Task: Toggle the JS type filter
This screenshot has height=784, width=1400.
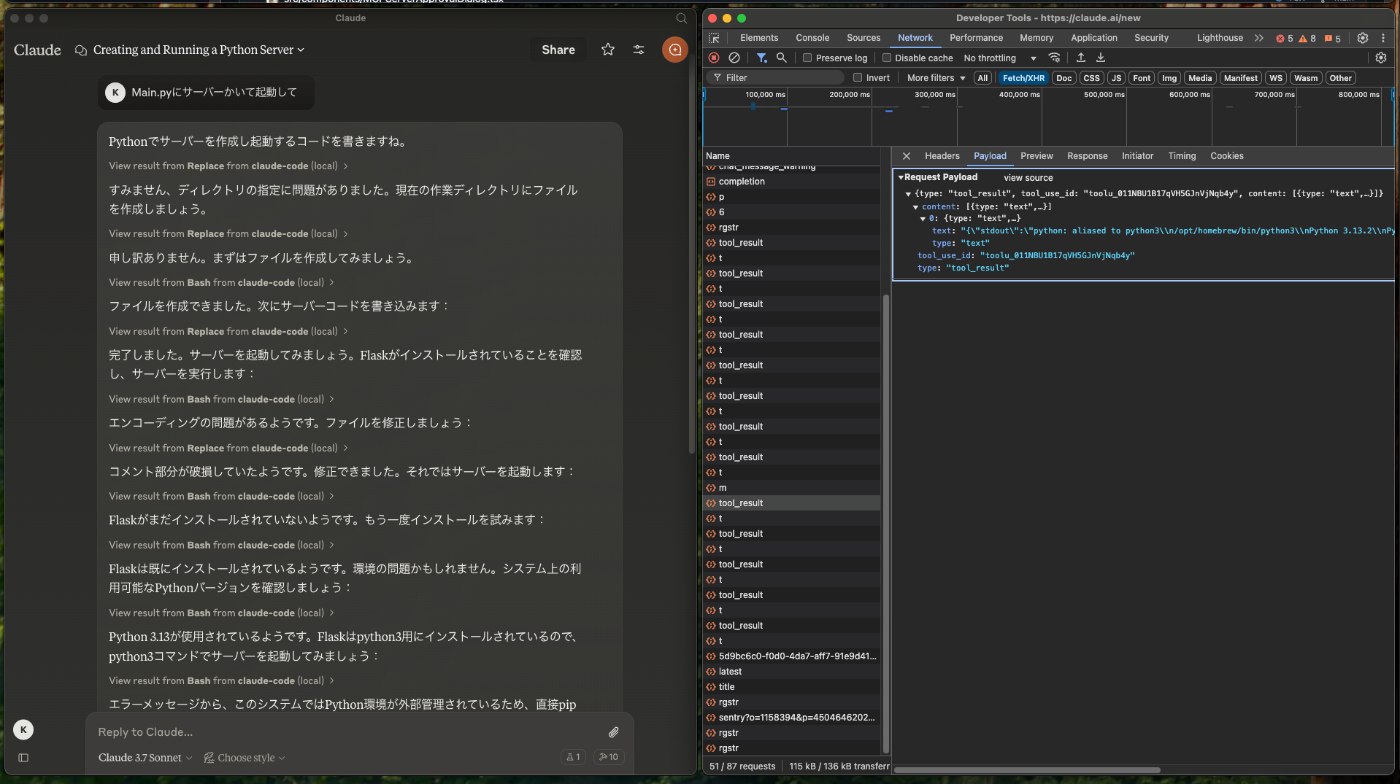Action: (1116, 78)
